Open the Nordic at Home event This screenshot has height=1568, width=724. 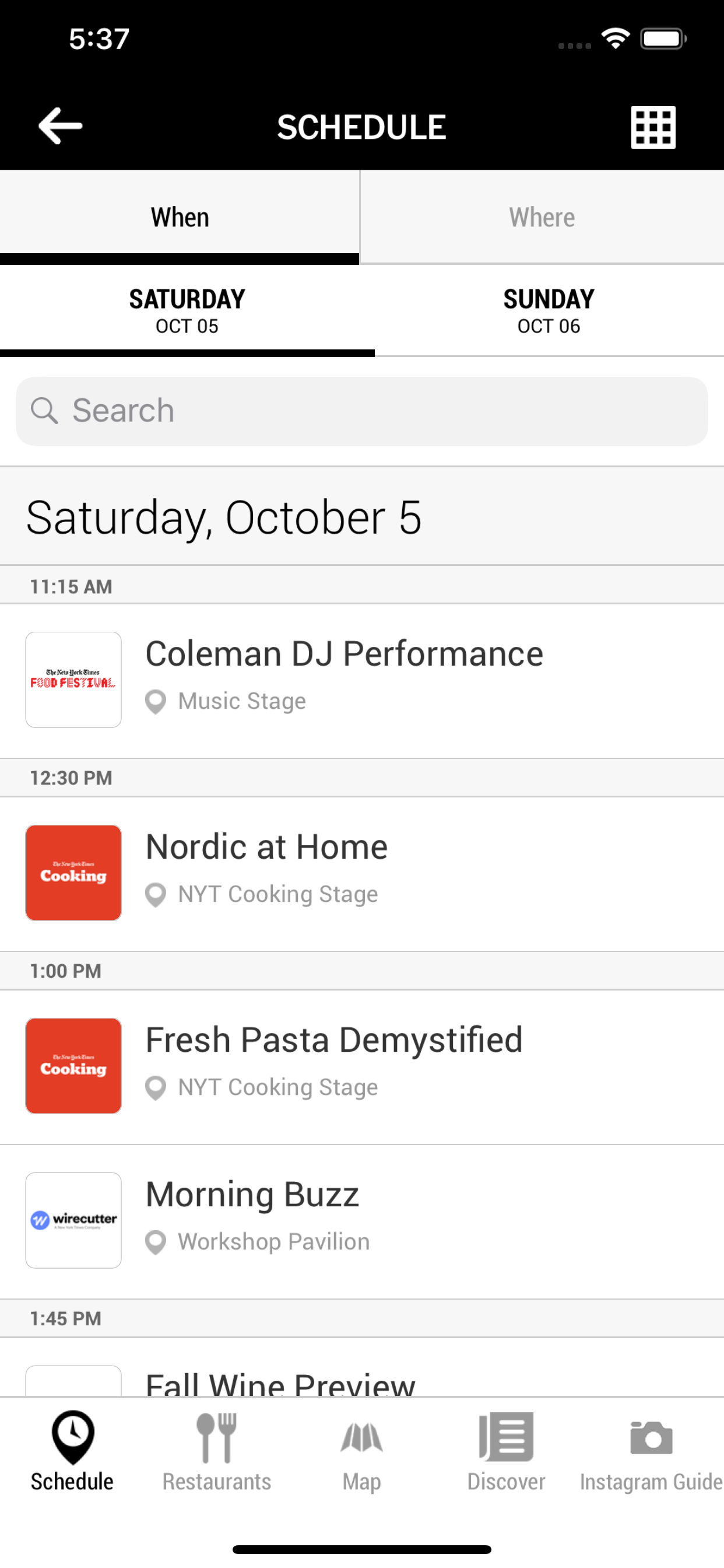coord(266,848)
